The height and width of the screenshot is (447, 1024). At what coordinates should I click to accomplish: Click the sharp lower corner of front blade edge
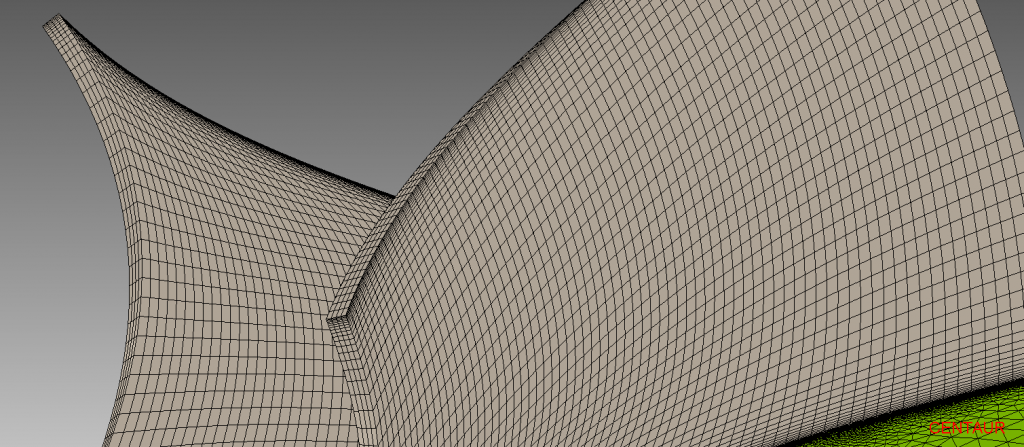click(329, 320)
